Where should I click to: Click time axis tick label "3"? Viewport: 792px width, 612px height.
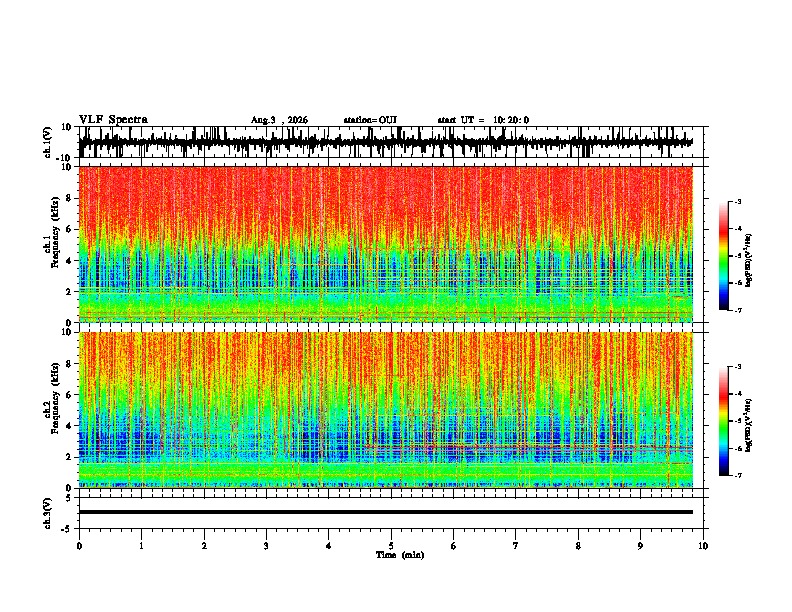(x=266, y=546)
